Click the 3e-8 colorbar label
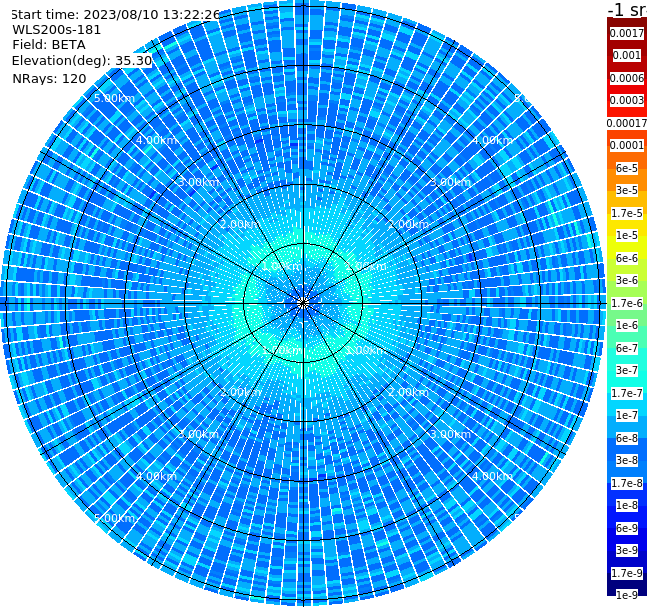Viewport: 647px width, 607px height. 627,460
